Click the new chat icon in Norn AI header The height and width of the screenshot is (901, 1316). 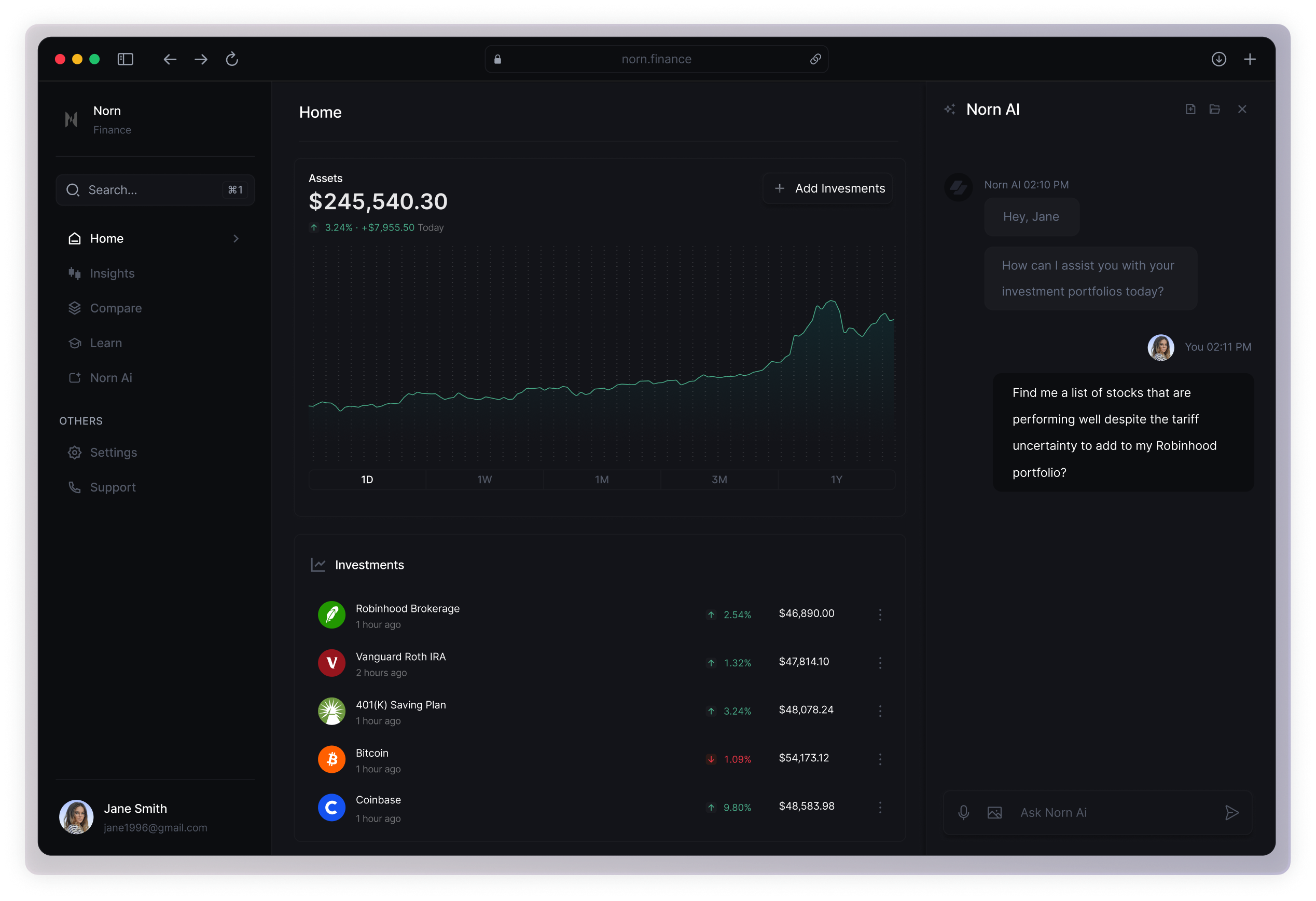[1190, 110]
